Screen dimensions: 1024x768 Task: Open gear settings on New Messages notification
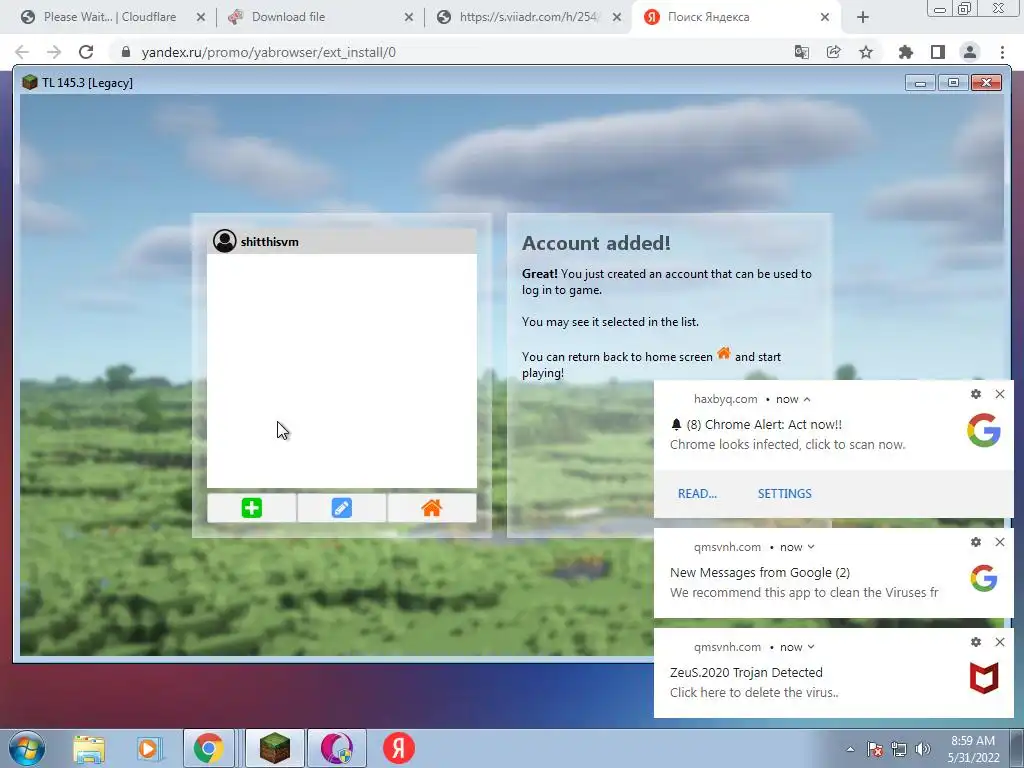[x=976, y=542]
